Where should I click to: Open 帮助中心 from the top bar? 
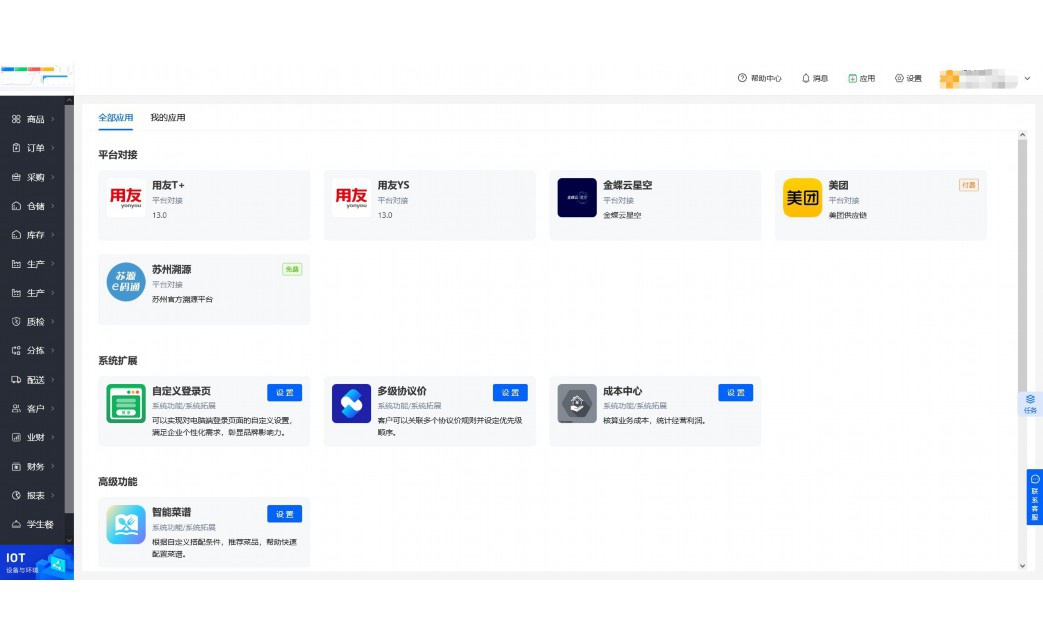tap(759, 78)
